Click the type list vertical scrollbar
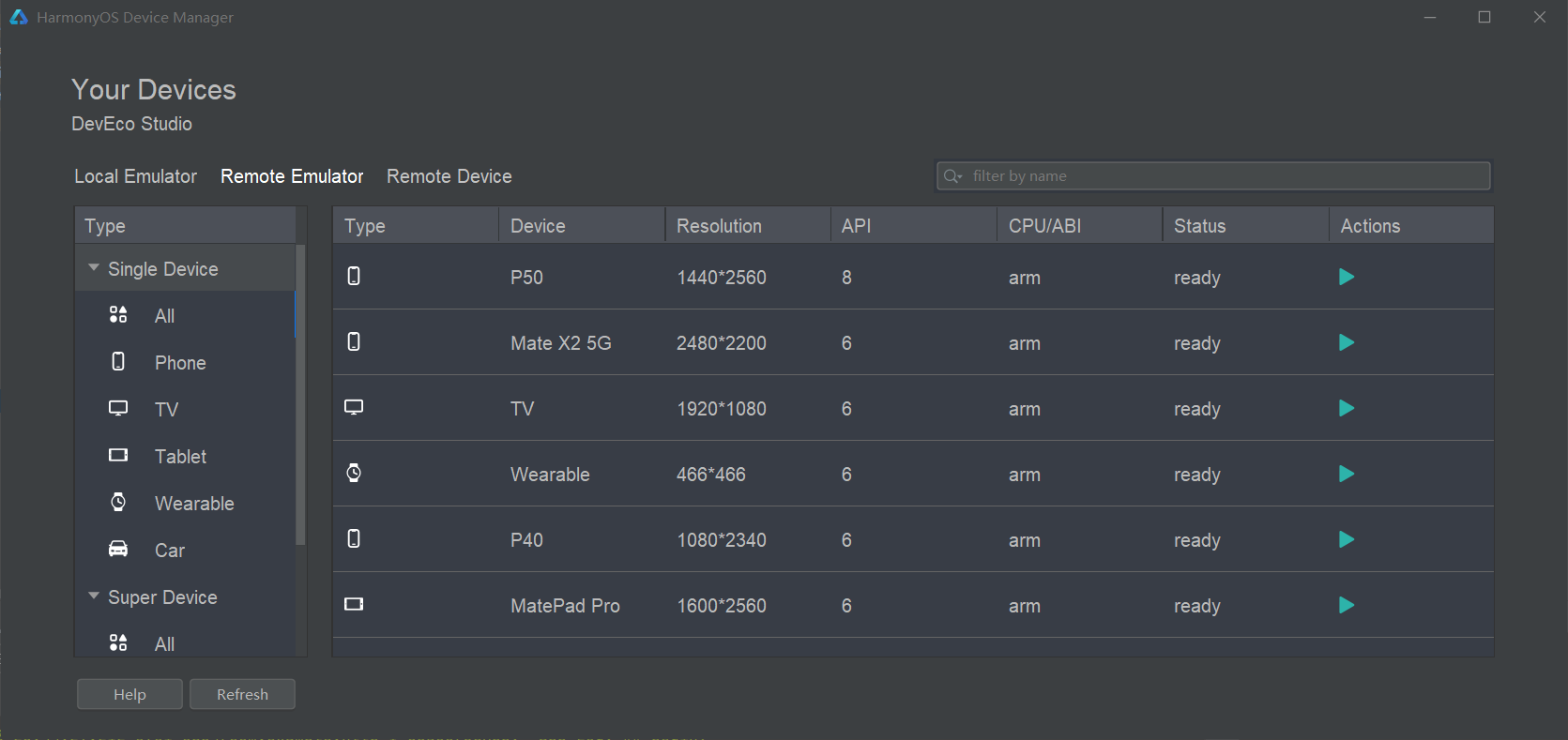This screenshot has width=1568, height=740. coord(300,394)
